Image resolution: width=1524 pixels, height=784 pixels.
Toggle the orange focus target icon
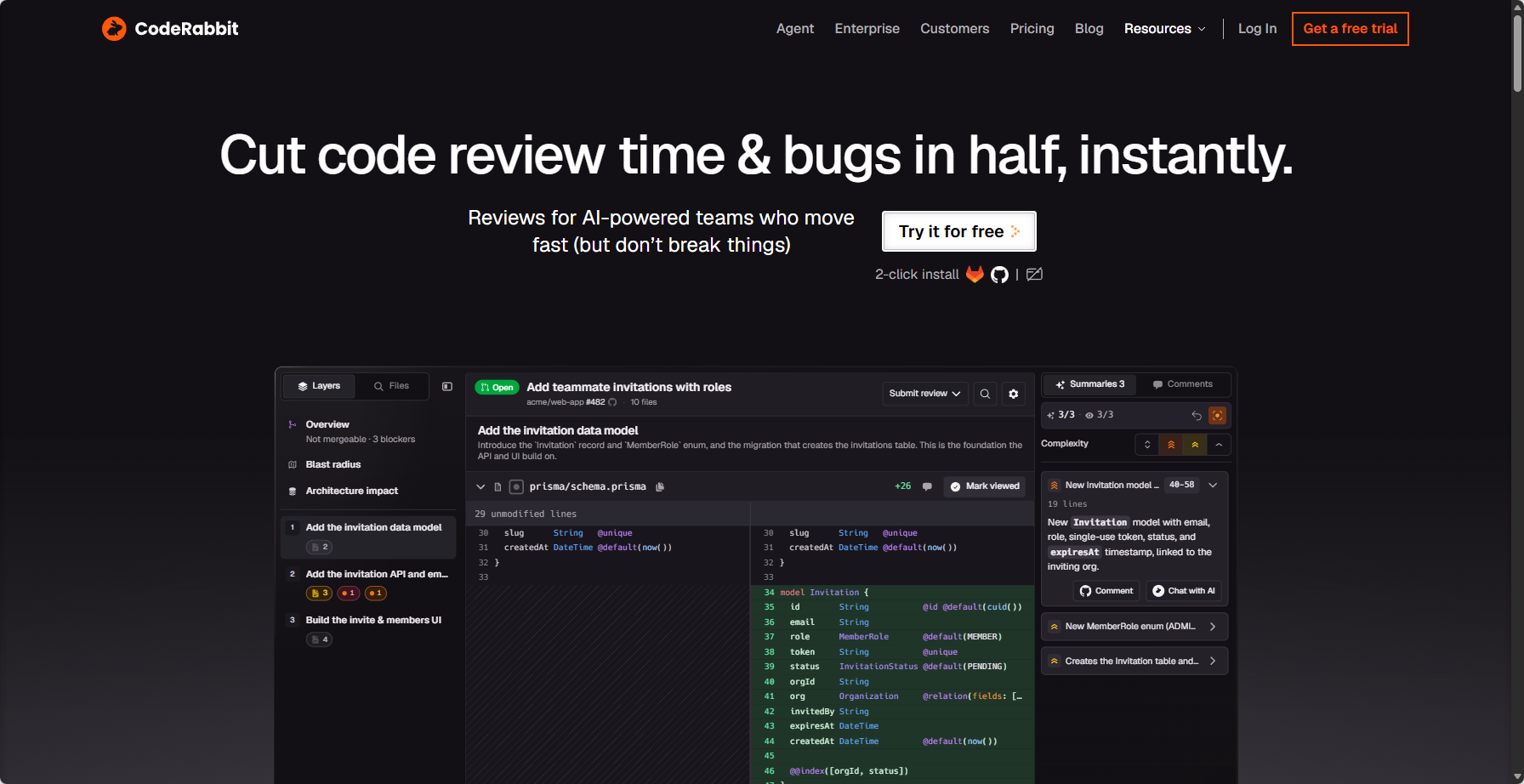[1217, 415]
